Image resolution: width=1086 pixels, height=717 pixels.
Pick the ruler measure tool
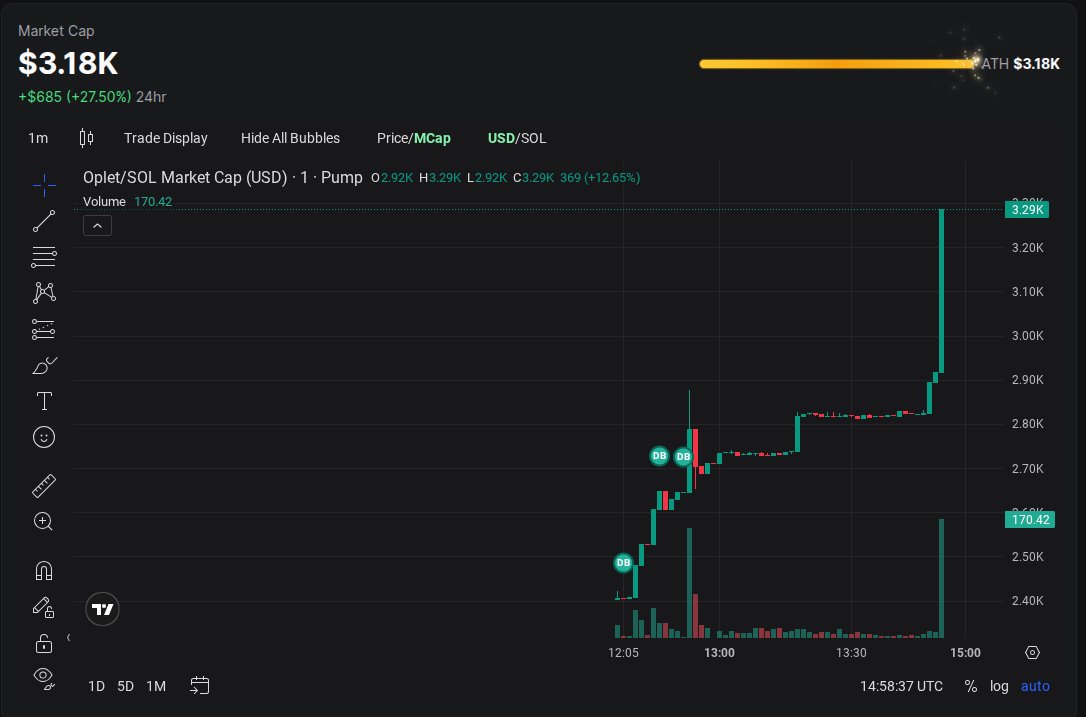pos(44,486)
